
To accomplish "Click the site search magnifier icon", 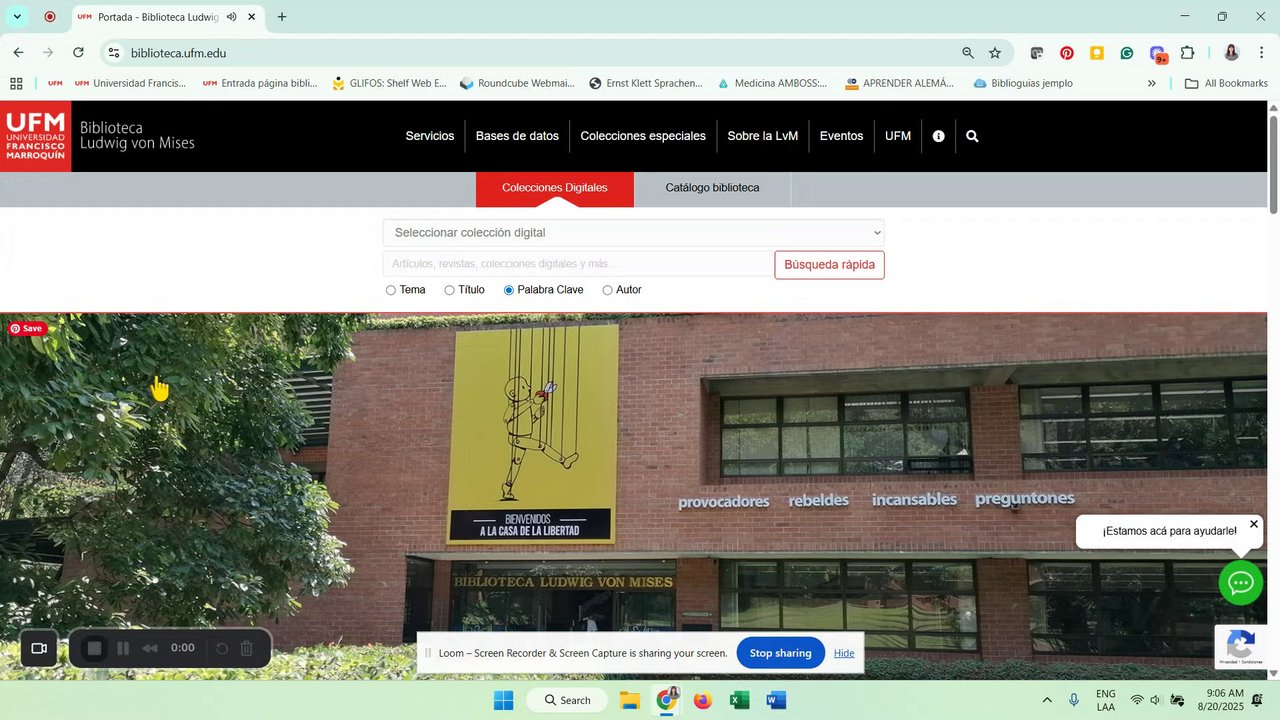I will pyautogui.click(x=972, y=136).
